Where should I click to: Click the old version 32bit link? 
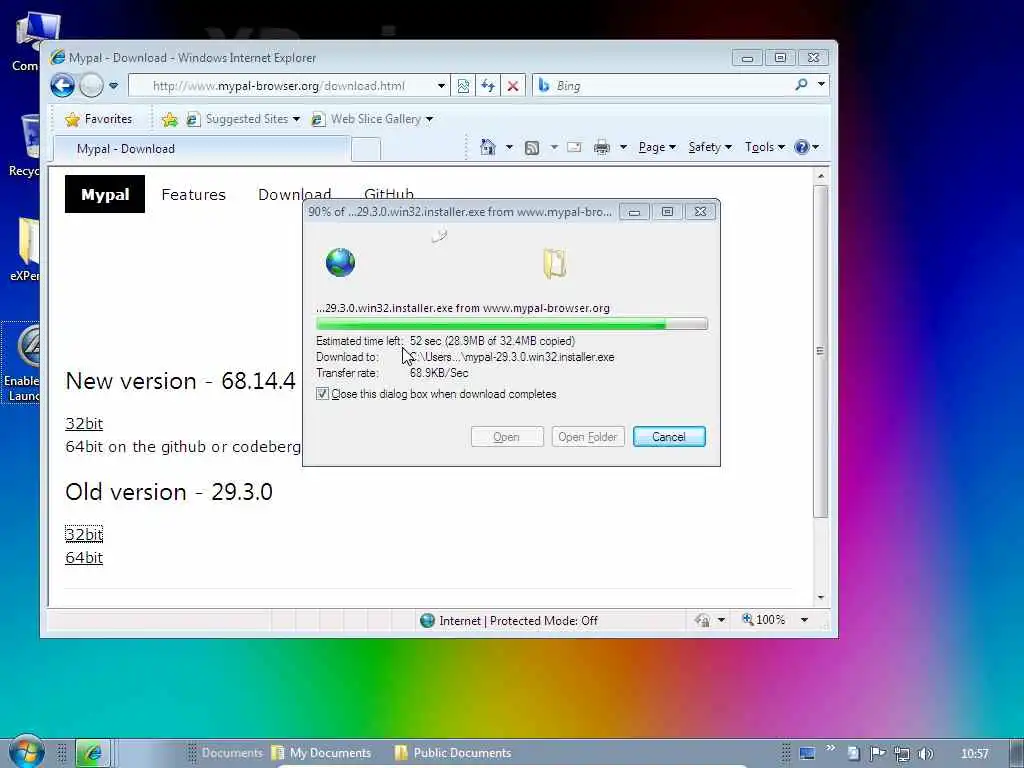click(x=84, y=534)
